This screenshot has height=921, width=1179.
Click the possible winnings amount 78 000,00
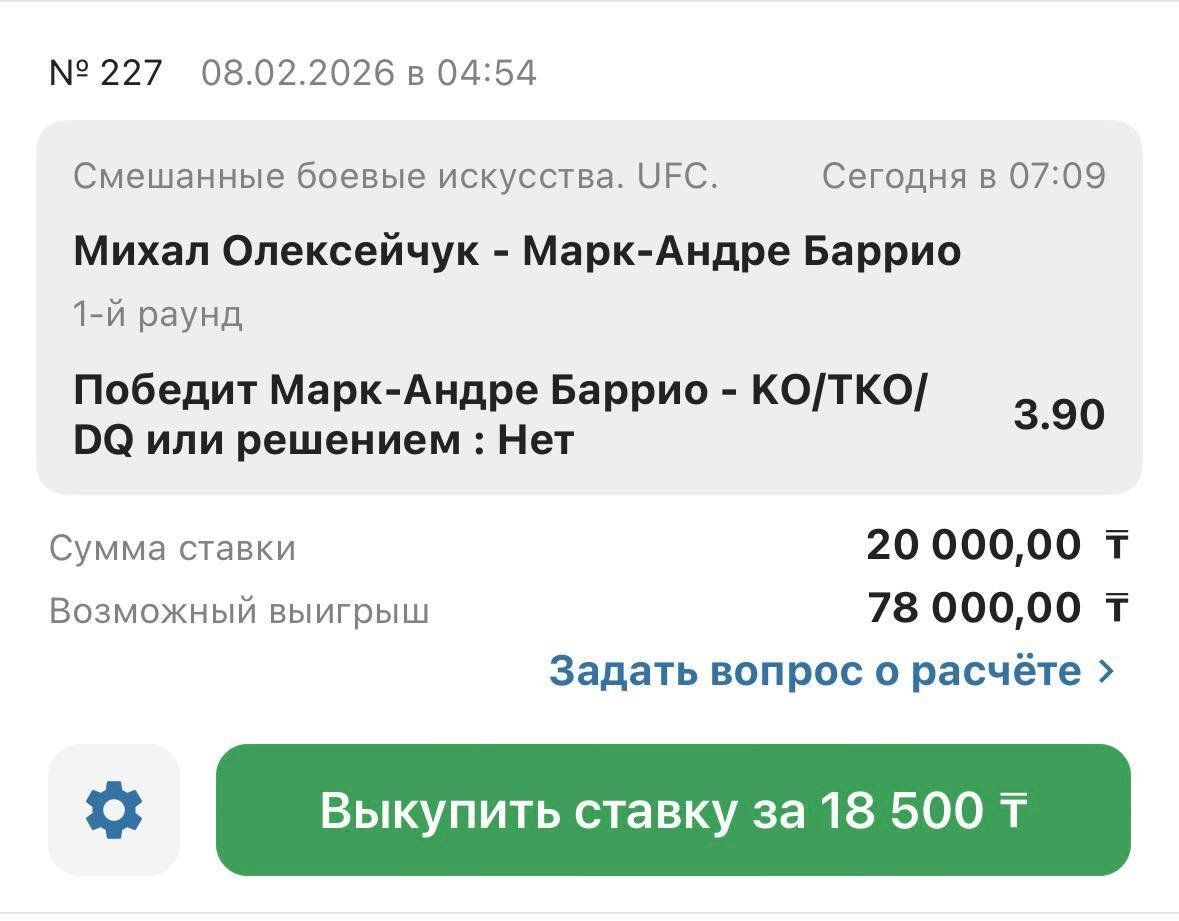(x=973, y=608)
